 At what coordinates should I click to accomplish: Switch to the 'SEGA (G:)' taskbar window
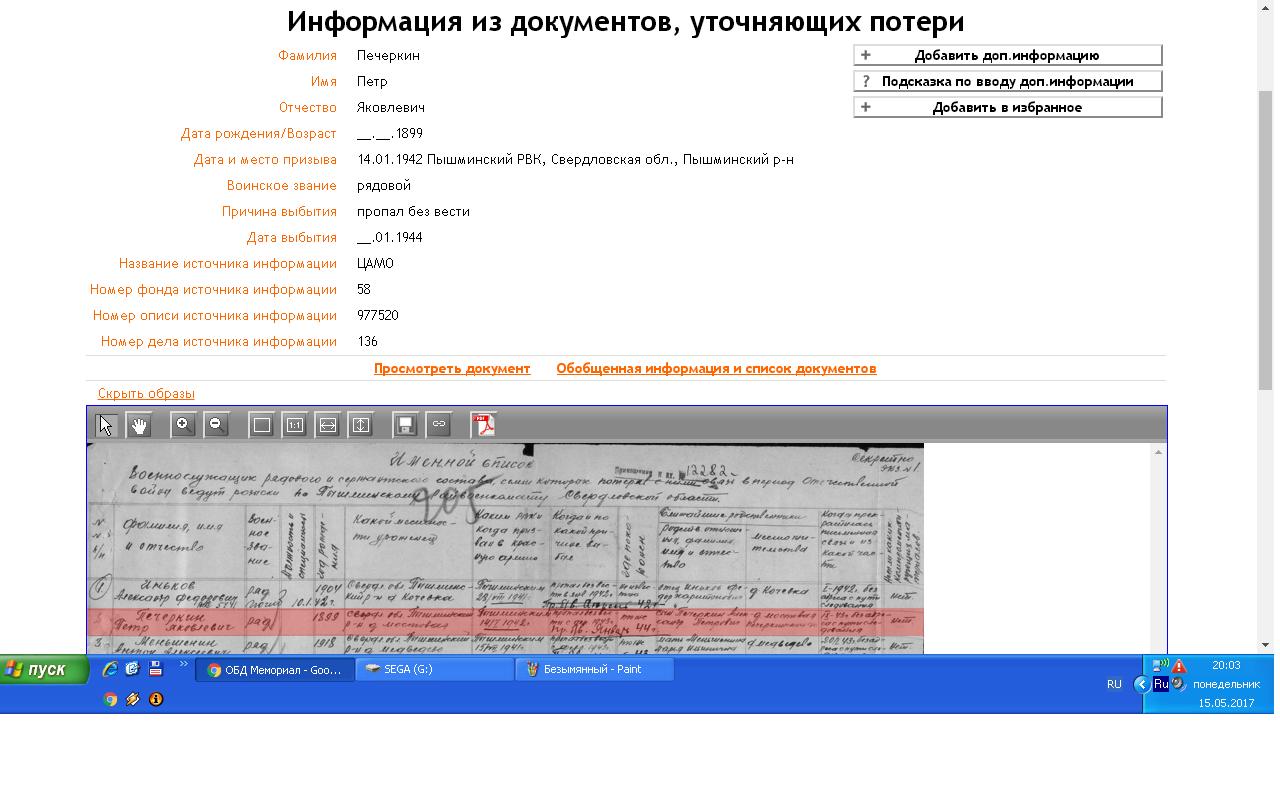[x=434, y=670]
